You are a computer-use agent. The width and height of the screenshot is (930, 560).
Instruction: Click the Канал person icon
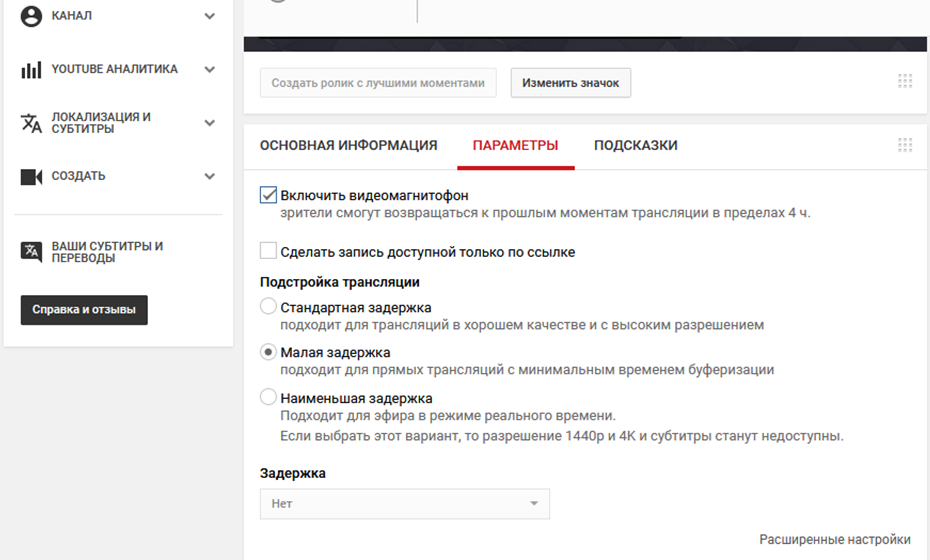coord(31,16)
